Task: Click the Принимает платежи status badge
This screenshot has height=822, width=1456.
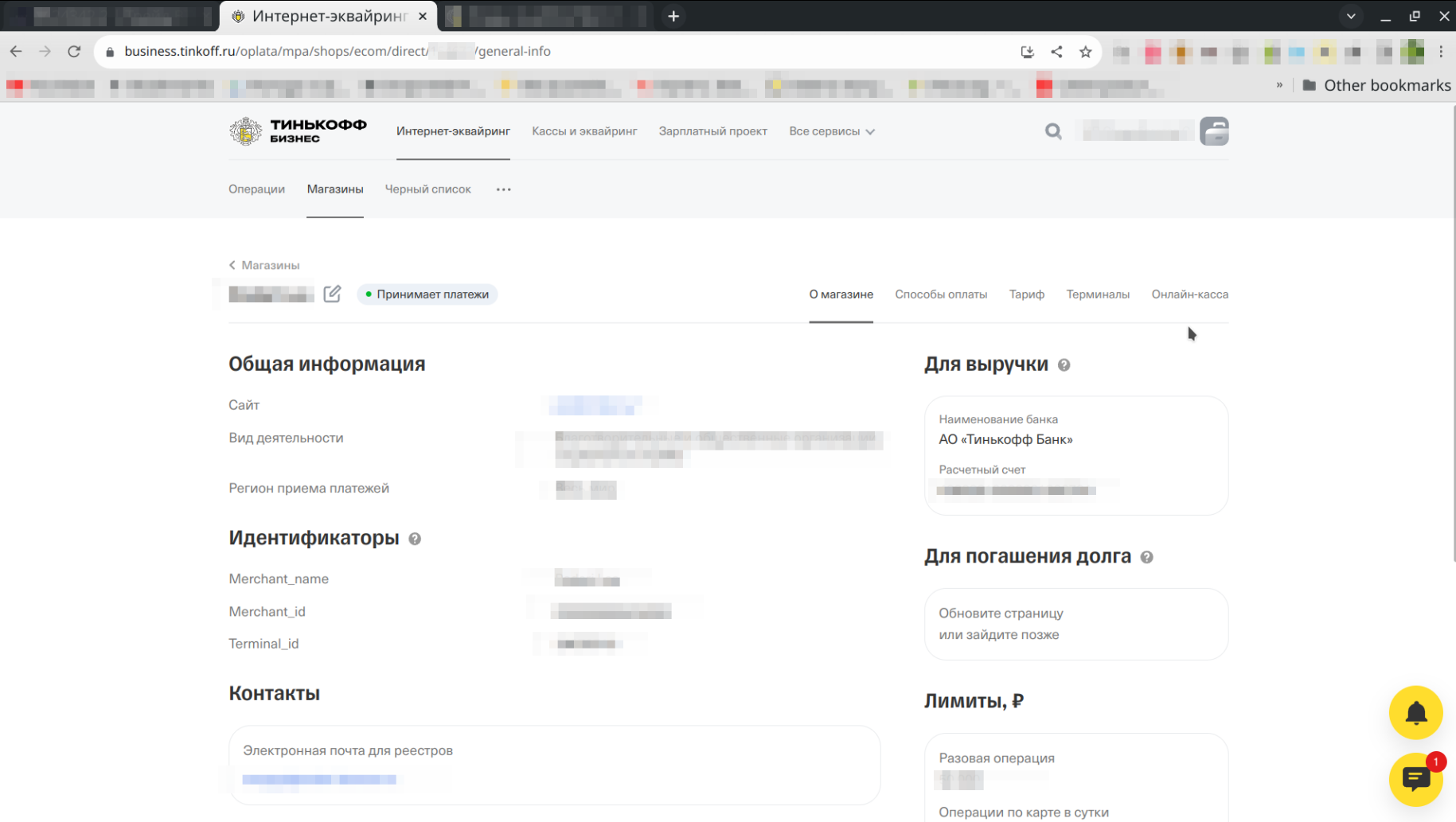Action: click(427, 294)
